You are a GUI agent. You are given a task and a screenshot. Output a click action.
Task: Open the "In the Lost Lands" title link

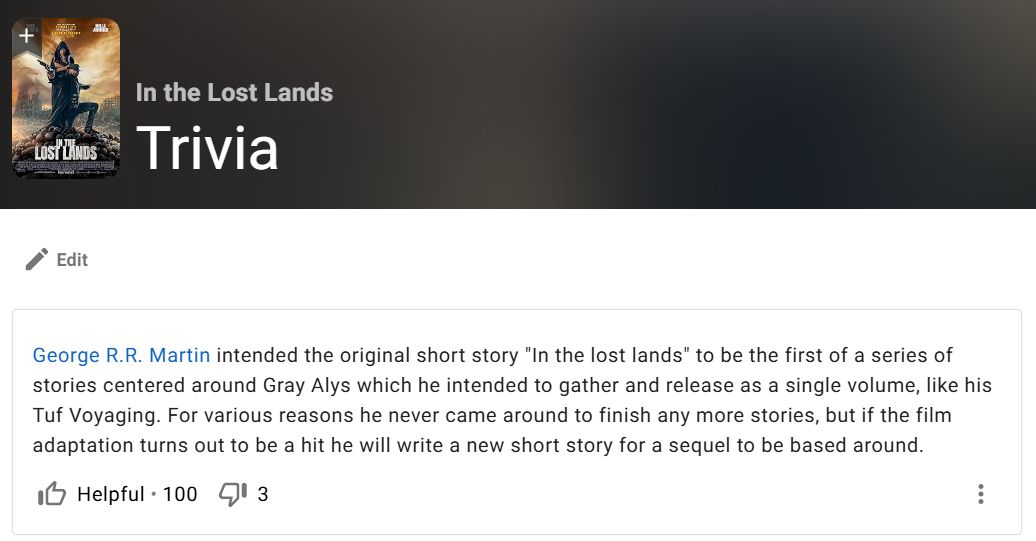pyautogui.click(x=234, y=93)
